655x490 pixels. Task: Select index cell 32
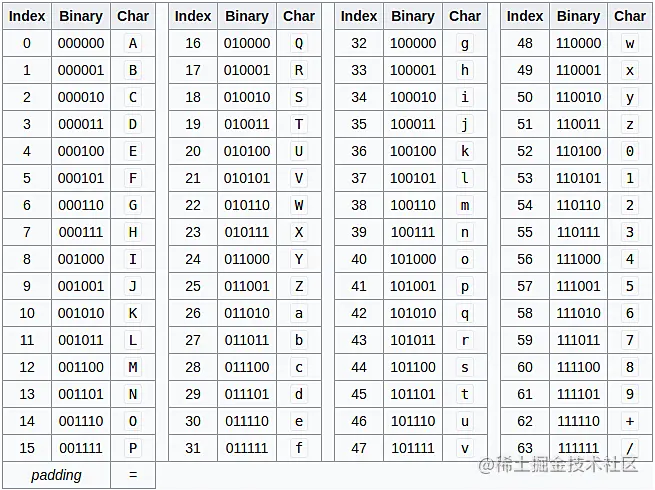click(x=359, y=43)
